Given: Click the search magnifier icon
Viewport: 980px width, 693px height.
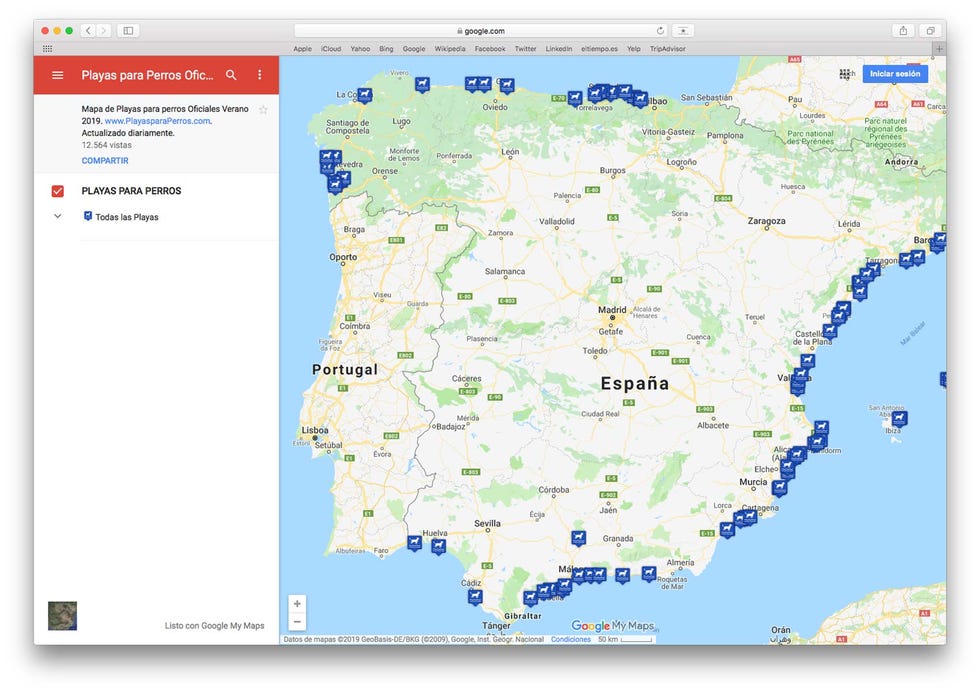Looking at the screenshot, I should [x=231, y=75].
